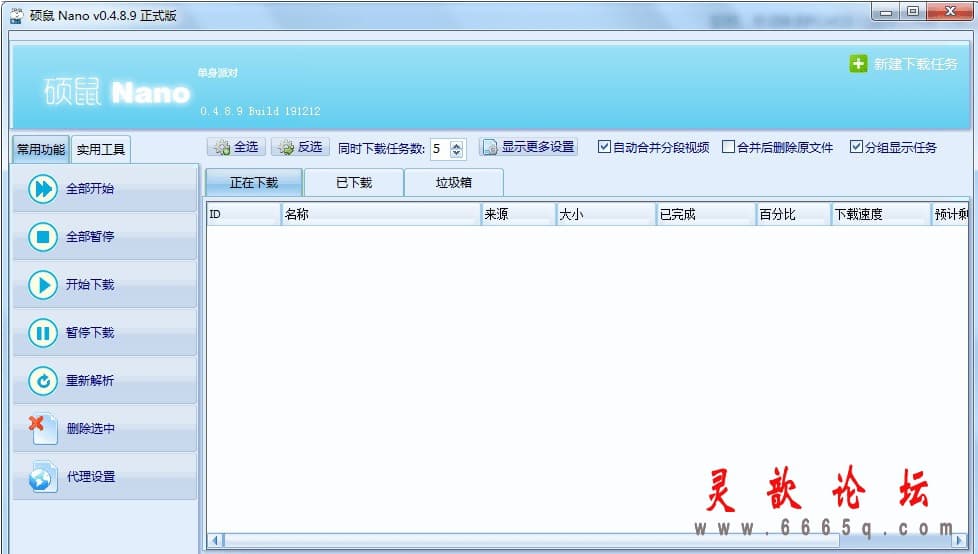
Task: Sort by the 大小 column header
Action: (x=606, y=214)
